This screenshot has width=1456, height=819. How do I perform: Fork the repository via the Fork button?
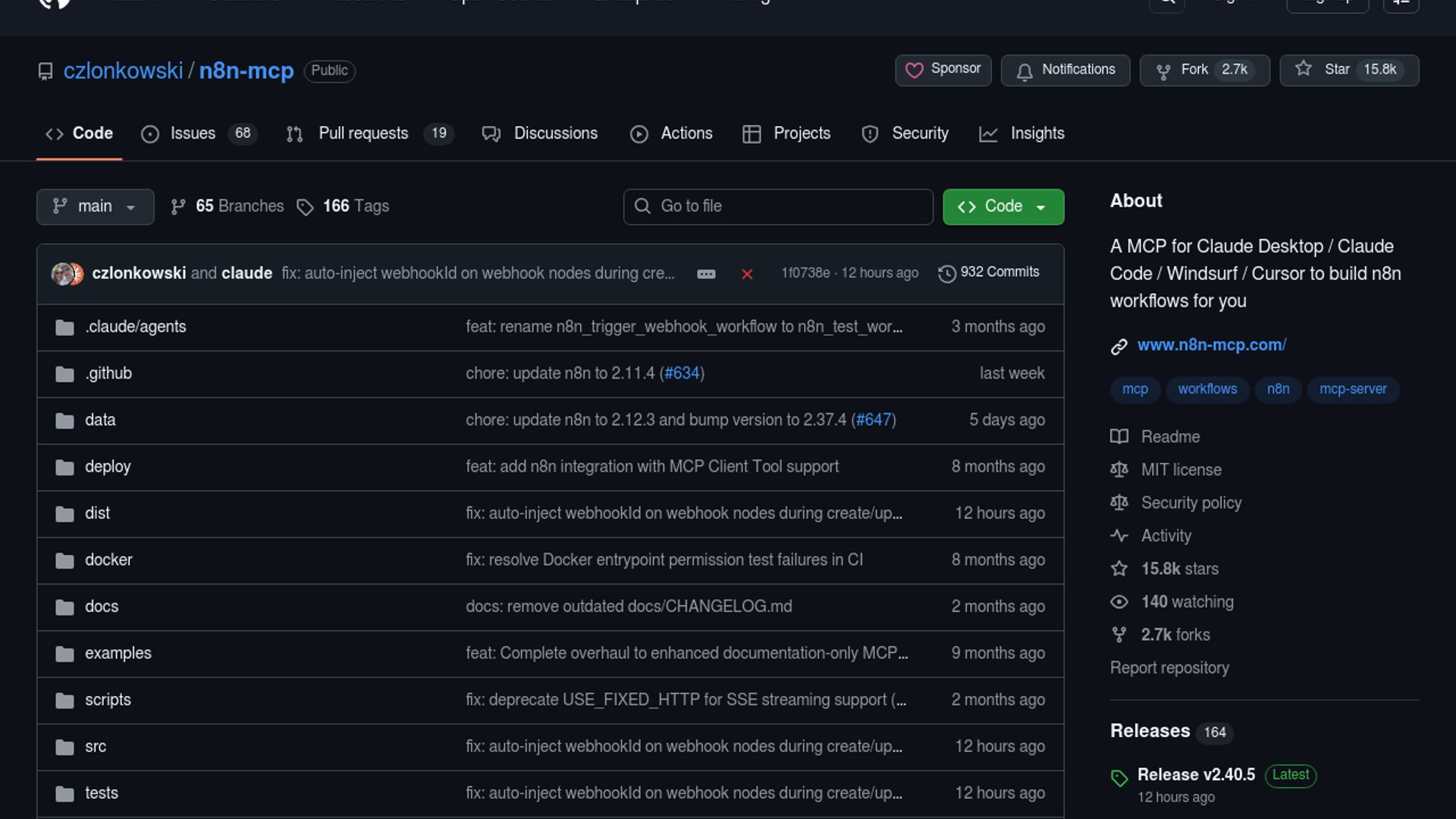(1194, 70)
